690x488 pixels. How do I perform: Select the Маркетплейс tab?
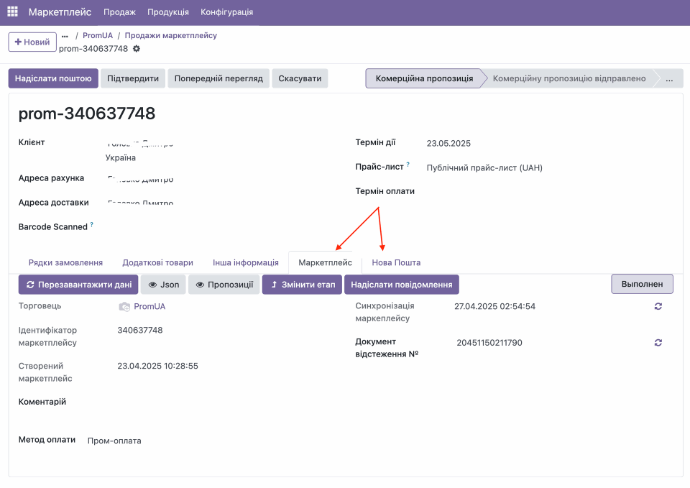(325, 263)
